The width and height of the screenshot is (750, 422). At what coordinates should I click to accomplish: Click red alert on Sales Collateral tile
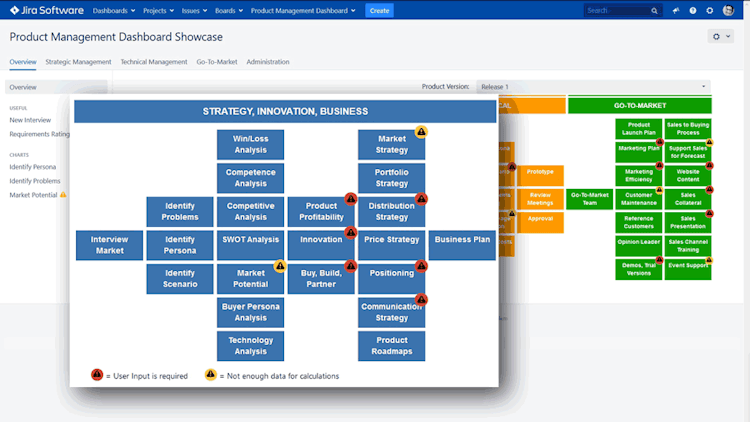709,189
